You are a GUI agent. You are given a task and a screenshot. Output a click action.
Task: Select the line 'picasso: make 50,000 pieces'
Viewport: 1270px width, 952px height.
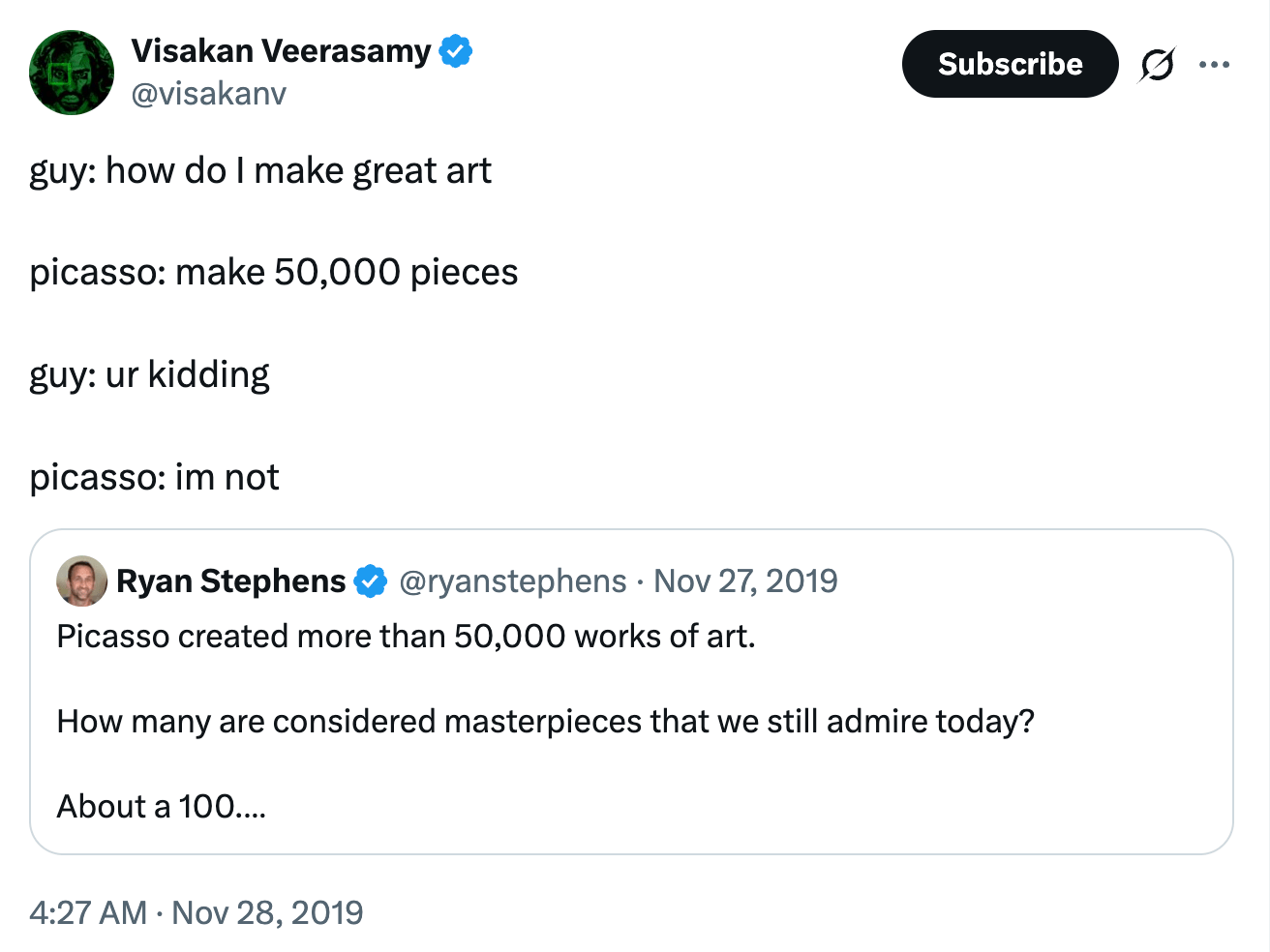coord(274,272)
